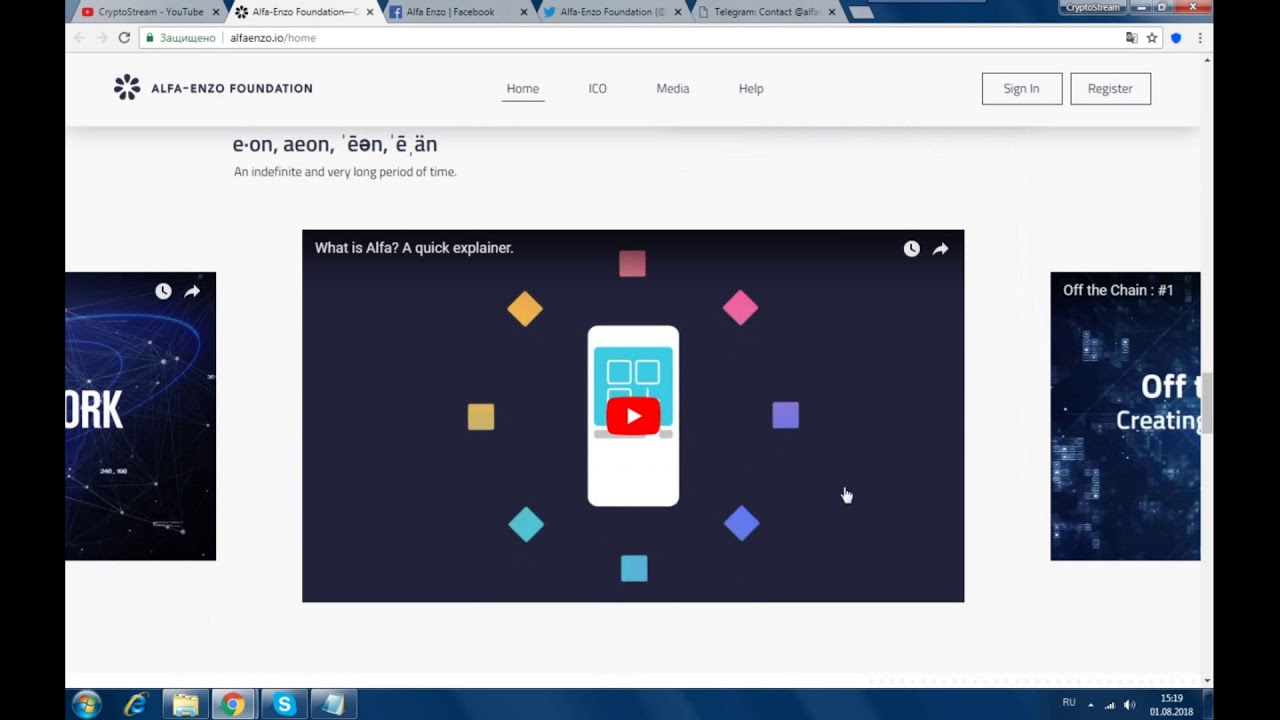
Task: Open Skype from the taskbar
Action: tap(284, 705)
